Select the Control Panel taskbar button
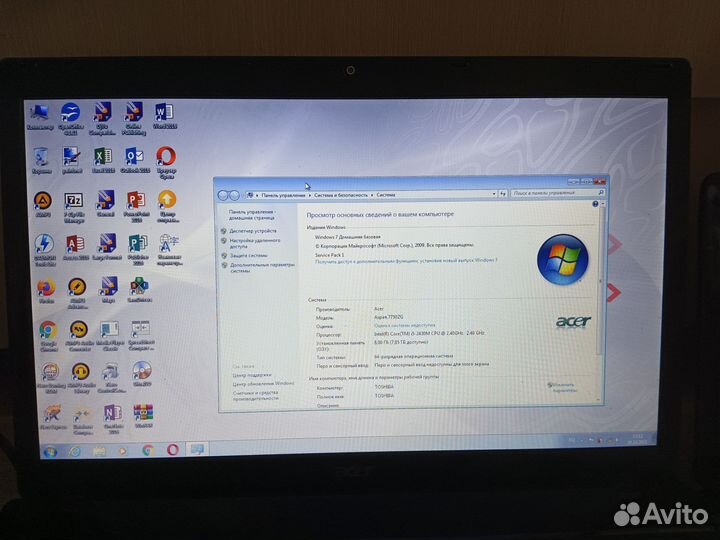Image resolution: width=720 pixels, height=540 pixels. (197, 449)
